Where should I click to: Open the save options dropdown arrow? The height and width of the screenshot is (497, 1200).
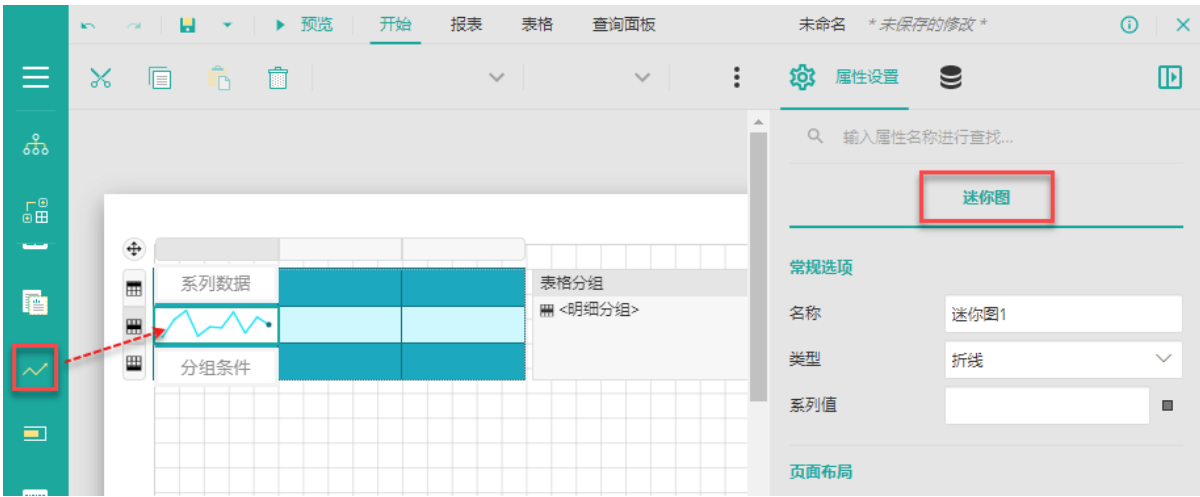(227, 25)
